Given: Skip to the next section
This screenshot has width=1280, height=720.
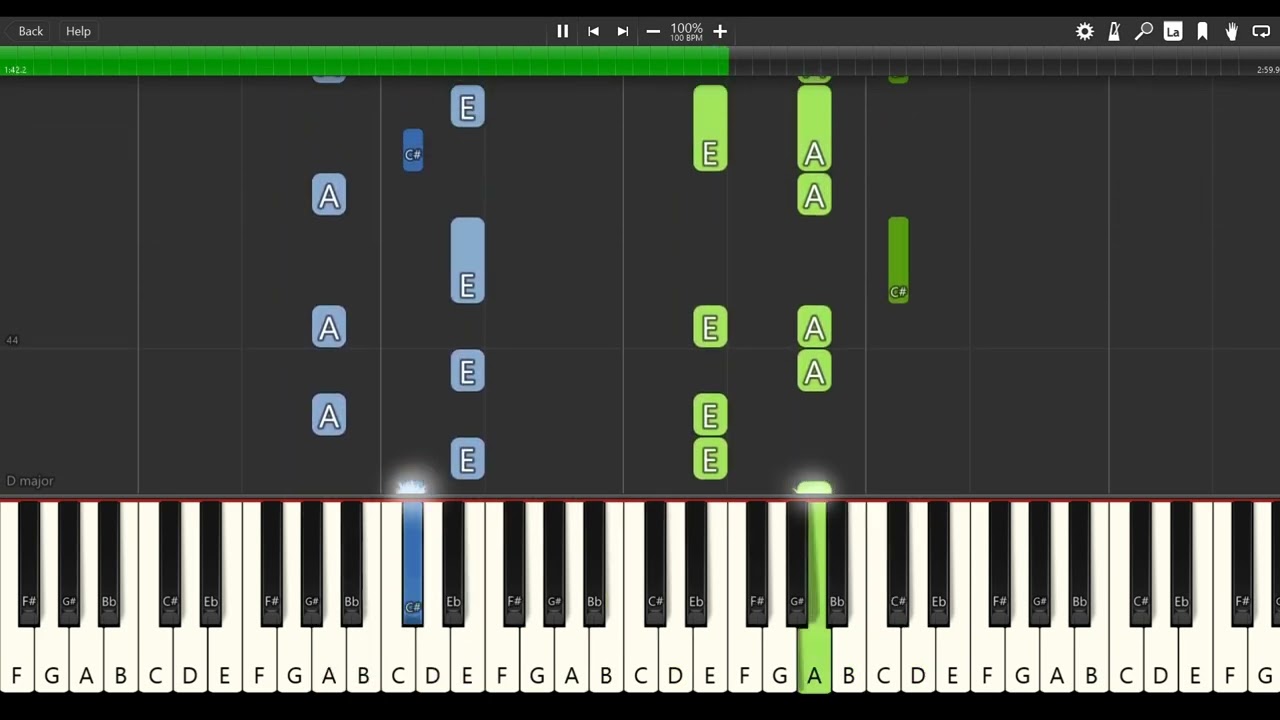Looking at the screenshot, I should [623, 31].
